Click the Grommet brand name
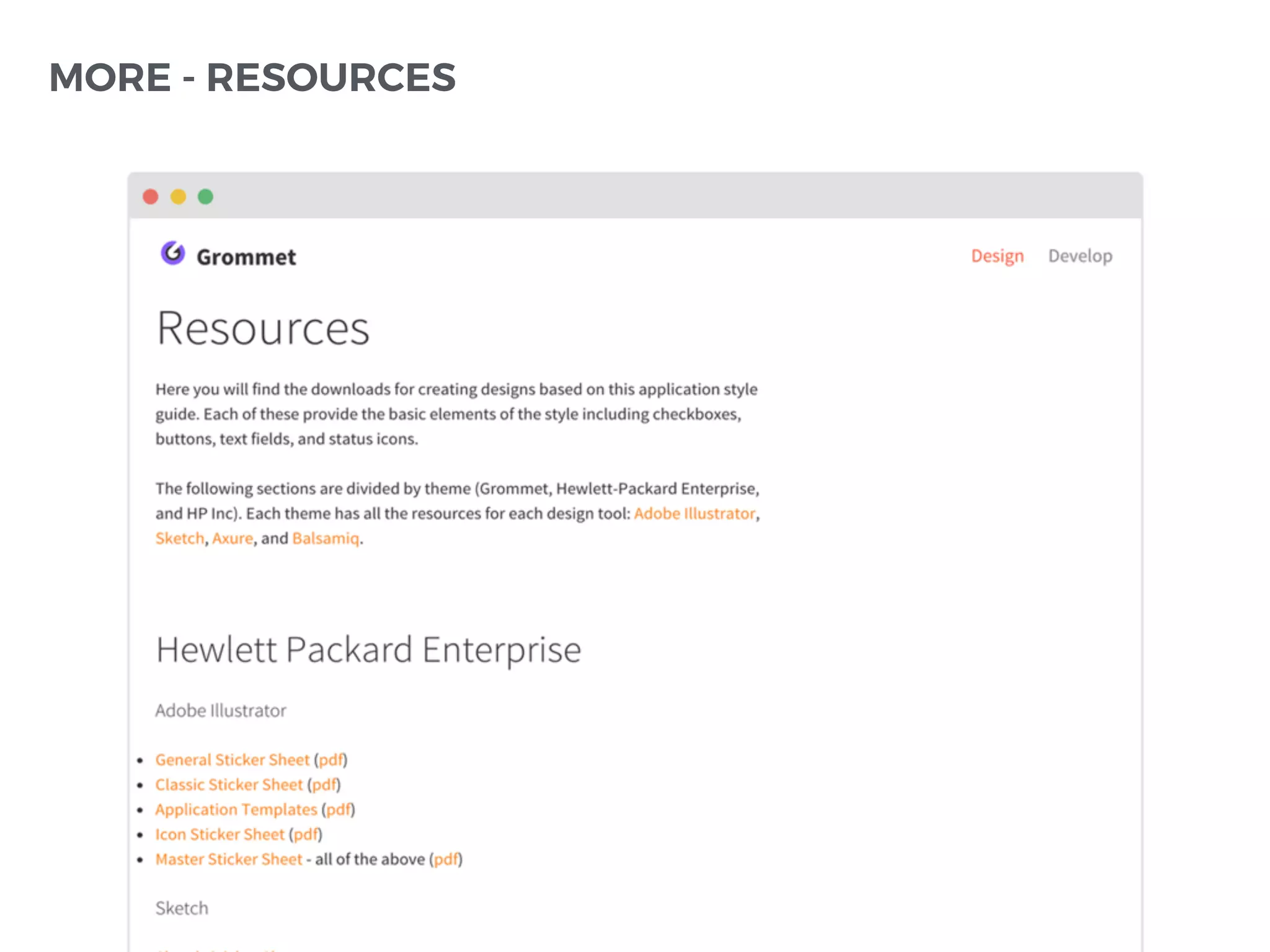Image resolution: width=1270 pixels, height=952 pixels. pos(246,257)
